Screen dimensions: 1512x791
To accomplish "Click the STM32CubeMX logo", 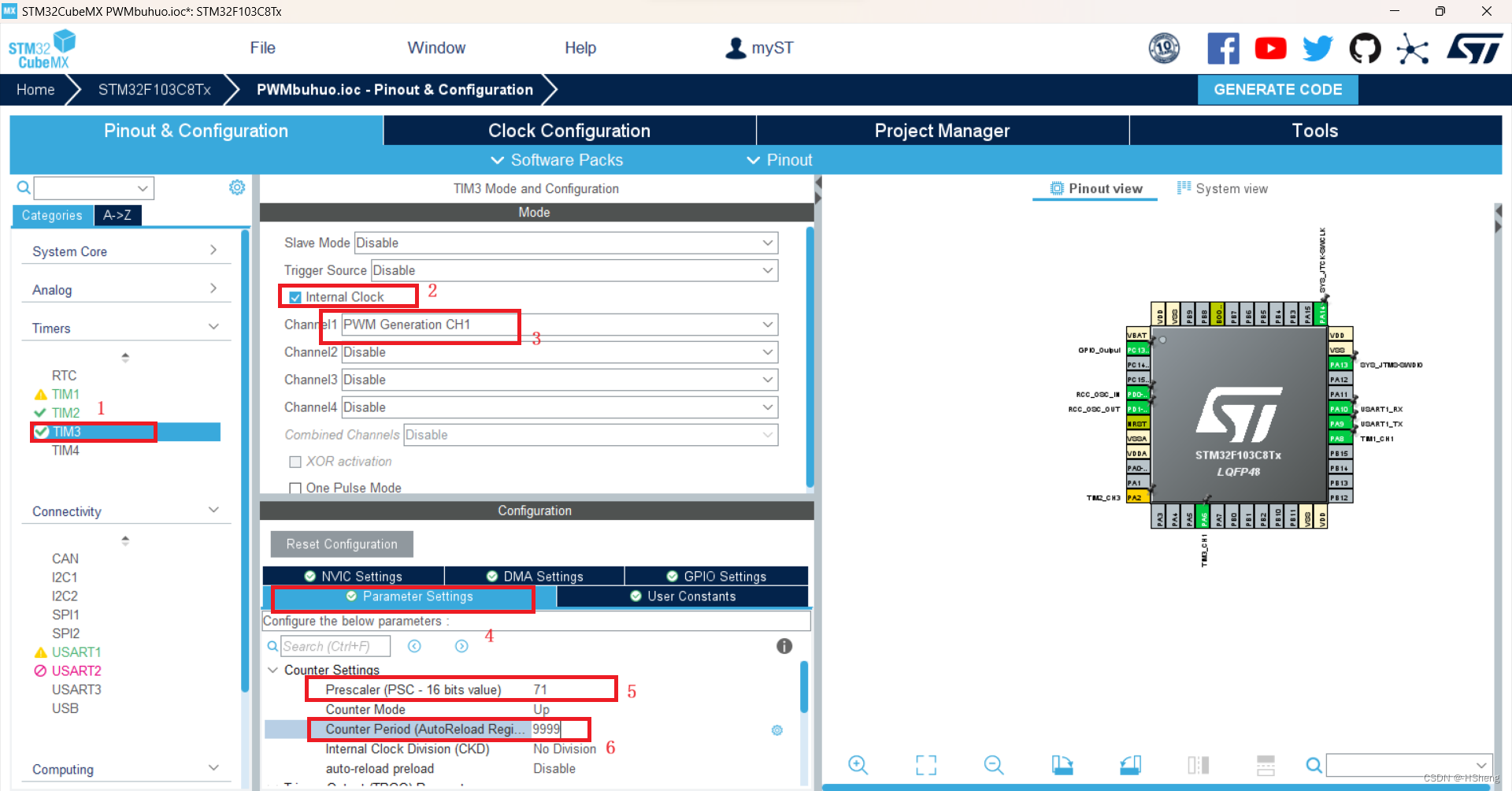I will 42,49.
